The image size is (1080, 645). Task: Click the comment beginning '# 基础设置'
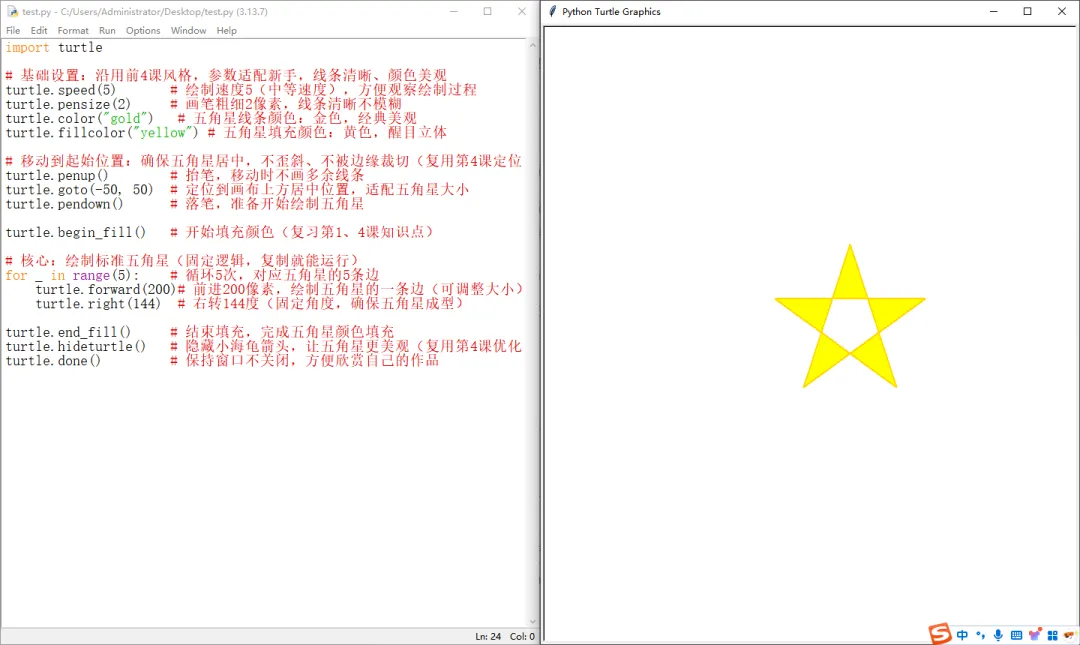point(226,75)
